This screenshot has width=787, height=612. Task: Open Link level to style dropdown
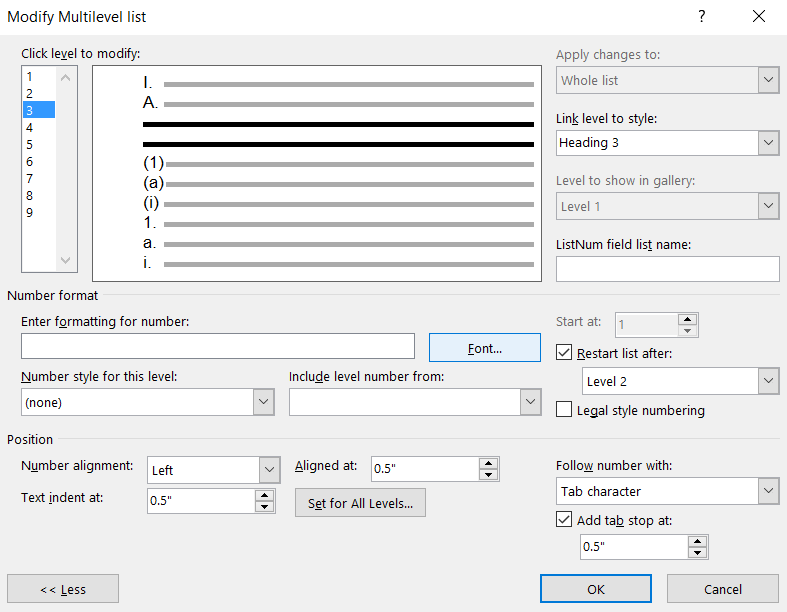tap(768, 143)
